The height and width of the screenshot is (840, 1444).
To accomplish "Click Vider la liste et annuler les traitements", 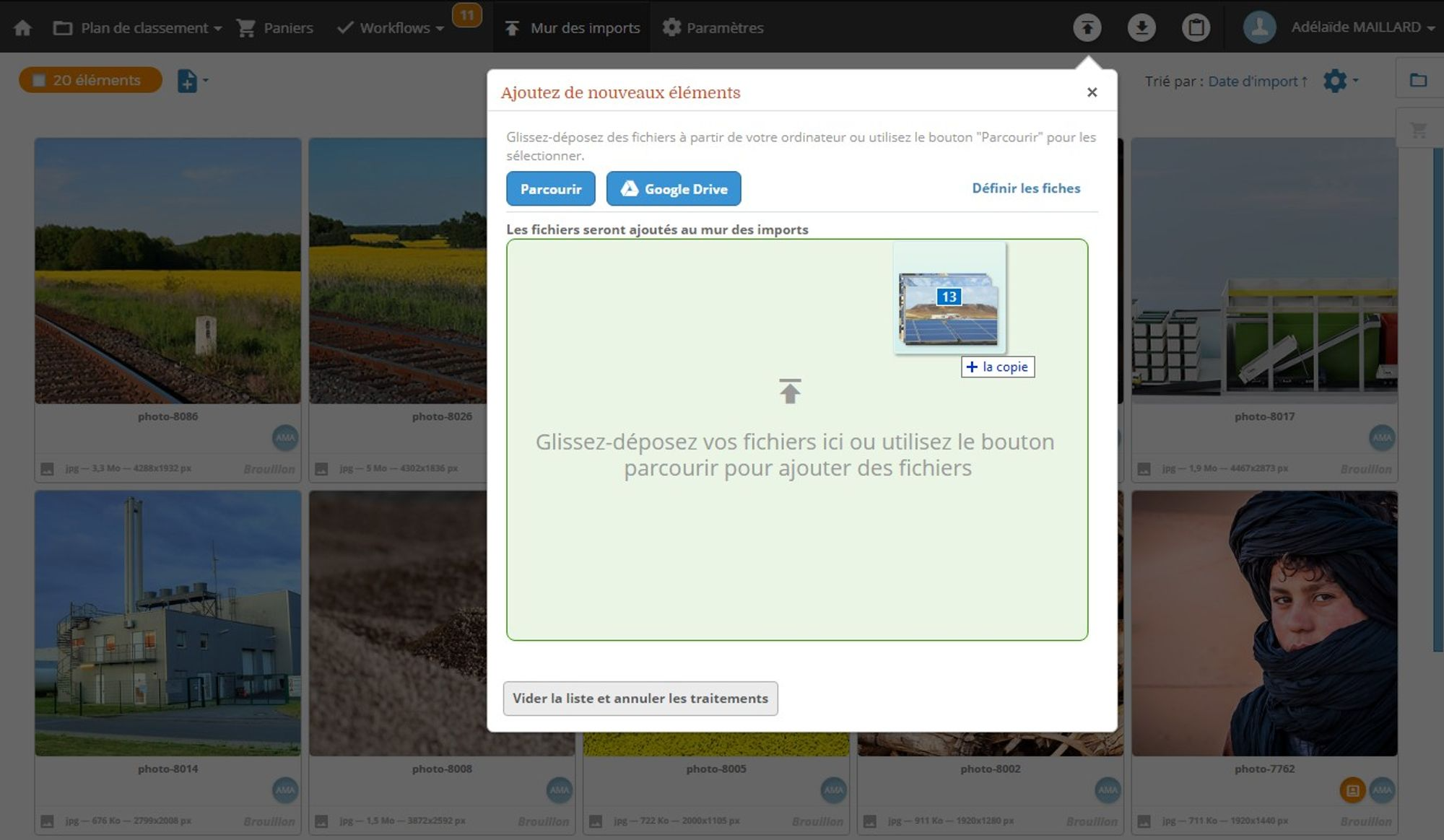I will pyautogui.click(x=640, y=699).
